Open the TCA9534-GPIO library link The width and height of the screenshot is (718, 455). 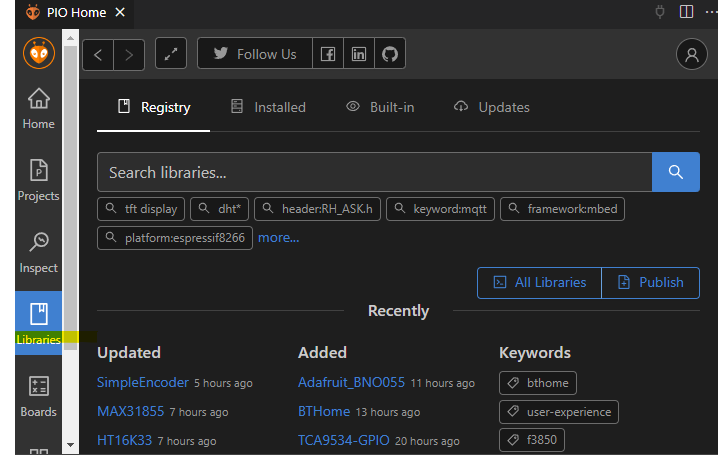coord(344,440)
